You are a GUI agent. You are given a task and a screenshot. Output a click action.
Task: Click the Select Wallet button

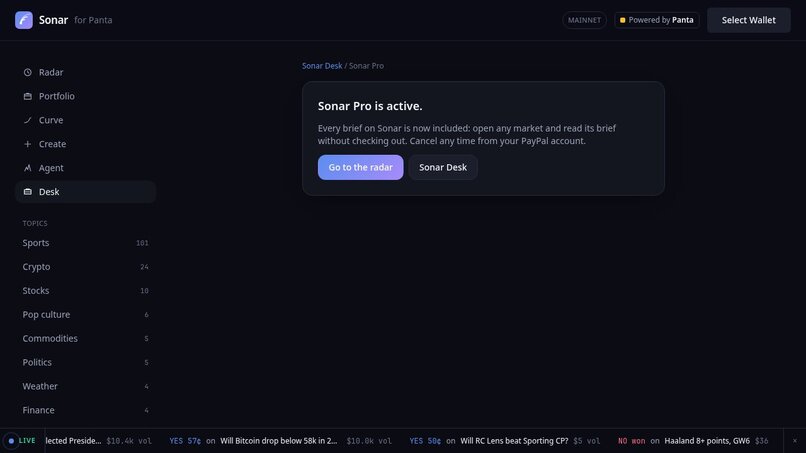coord(748,20)
